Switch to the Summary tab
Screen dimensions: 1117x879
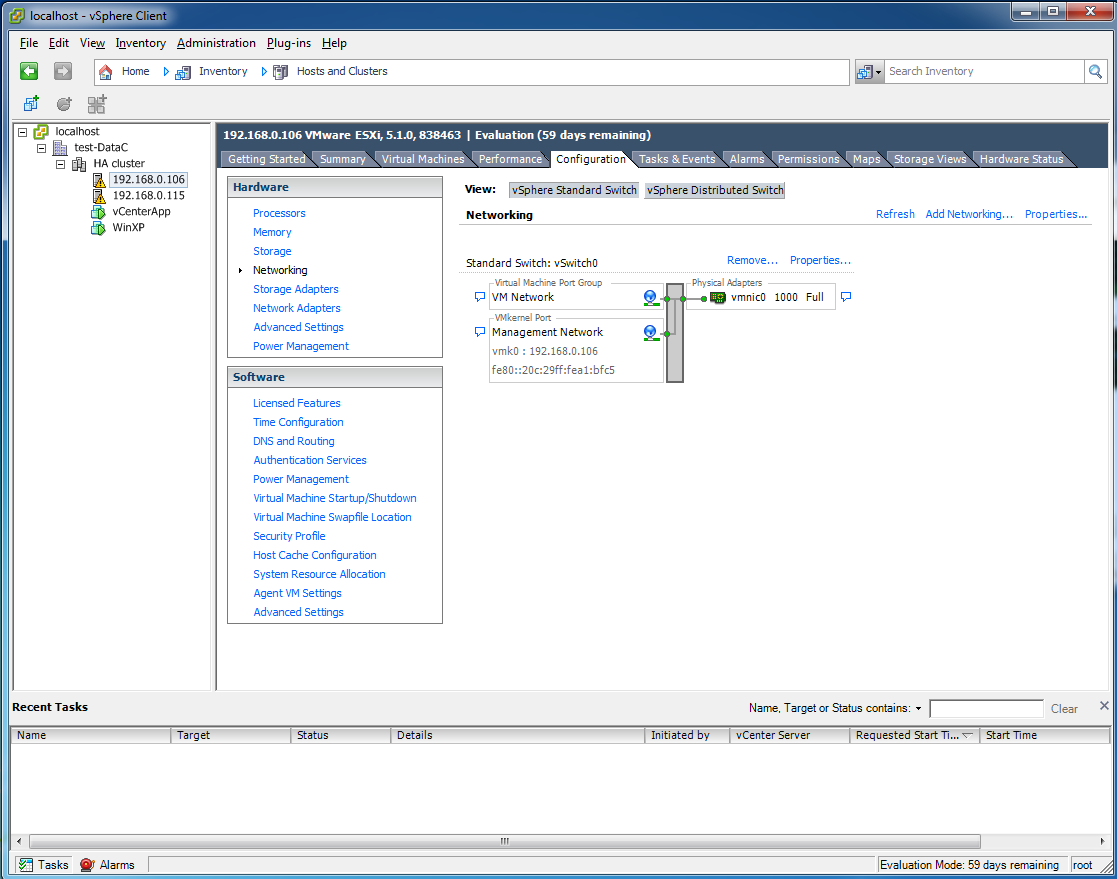[x=343, y=160]
